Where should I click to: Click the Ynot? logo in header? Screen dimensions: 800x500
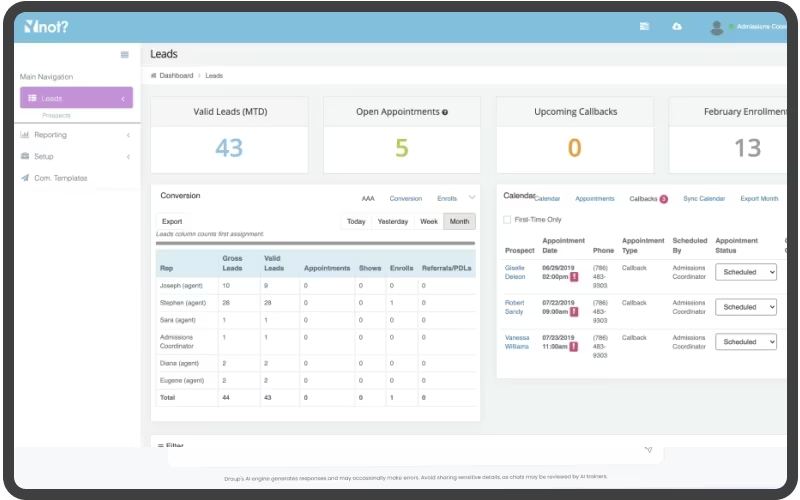tap(46, 27)
